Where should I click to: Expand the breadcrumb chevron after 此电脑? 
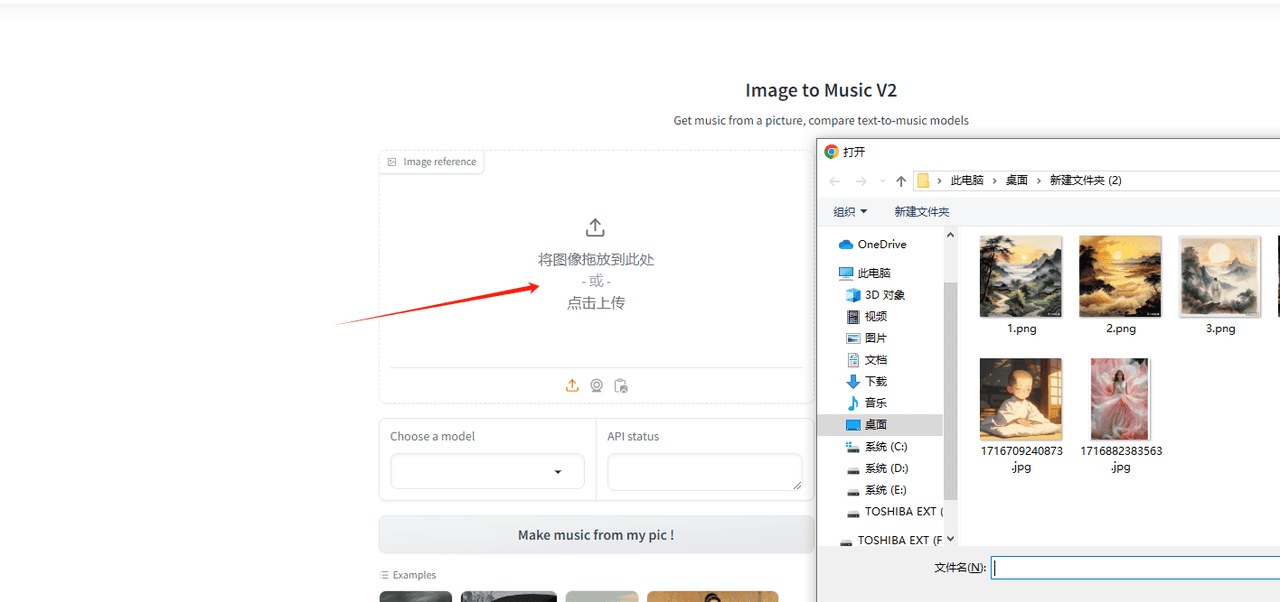[x=995, y=181]
